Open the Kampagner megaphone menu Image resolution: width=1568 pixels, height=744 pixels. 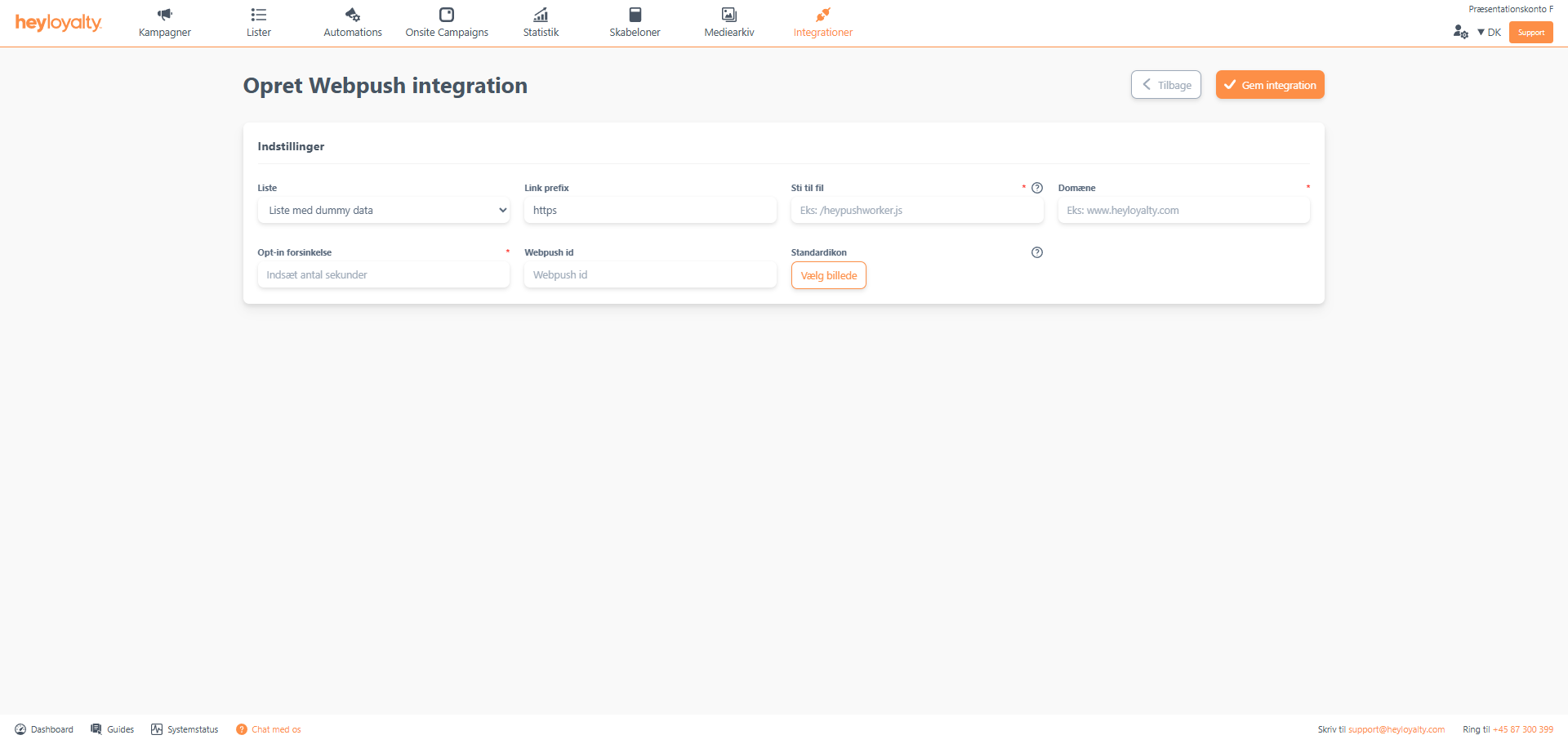(165, 23)
